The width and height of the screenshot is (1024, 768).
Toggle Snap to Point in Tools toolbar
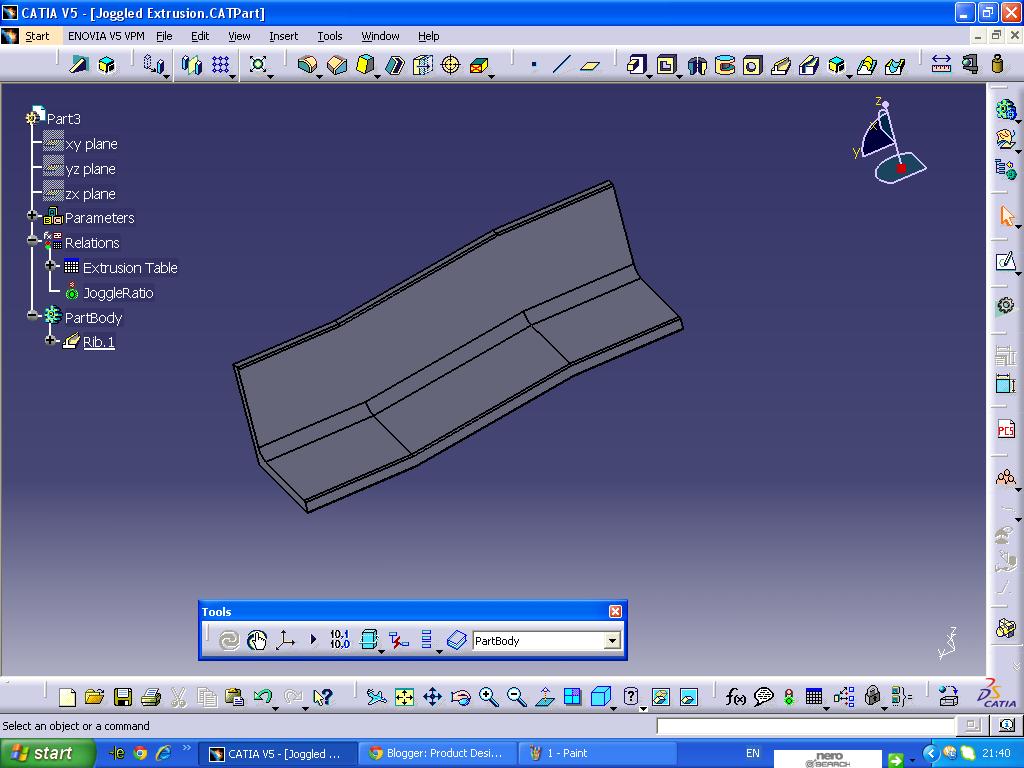(260, 640)
